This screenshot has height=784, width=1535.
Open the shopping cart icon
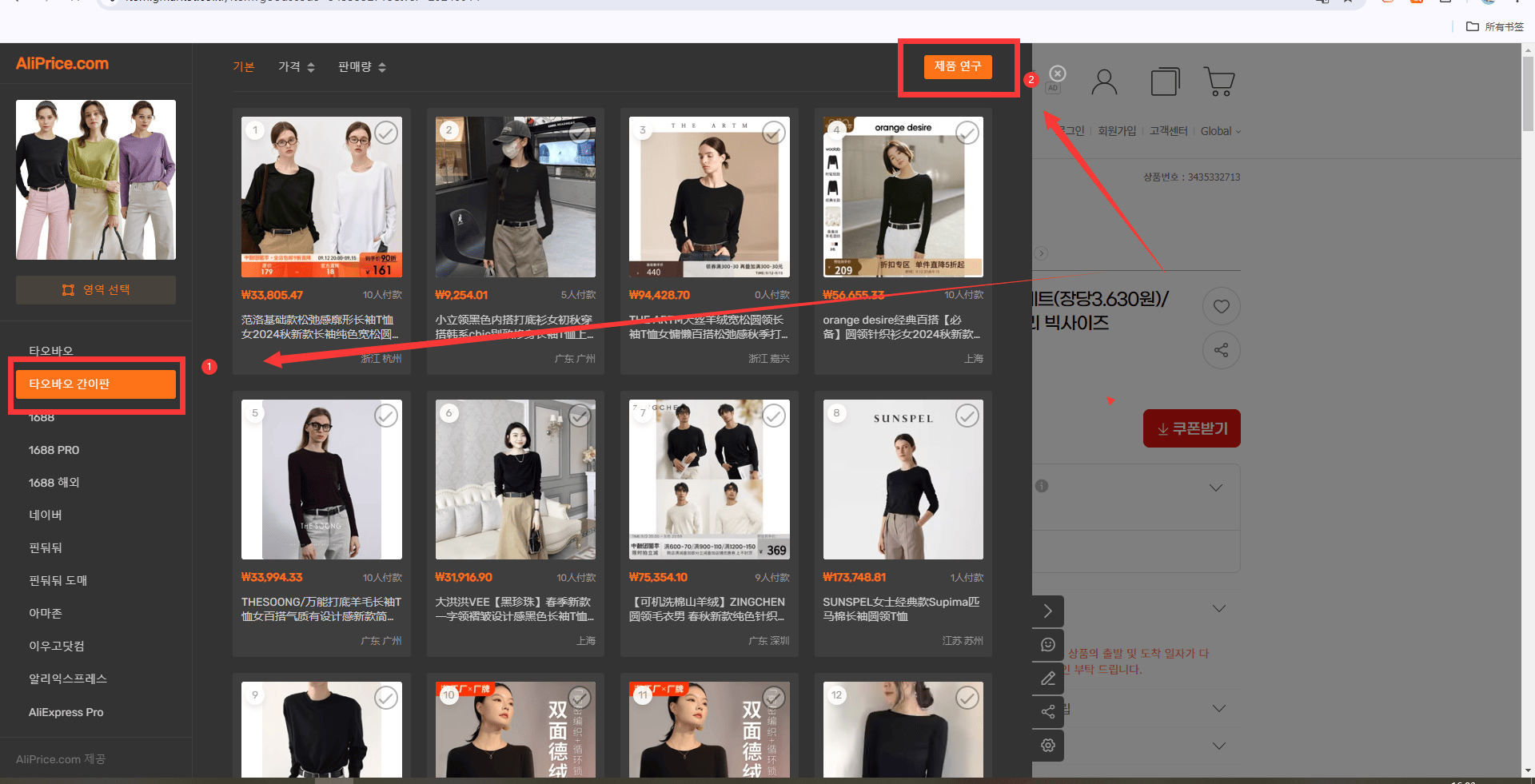pyautogui.click(x=1219, y=82)
